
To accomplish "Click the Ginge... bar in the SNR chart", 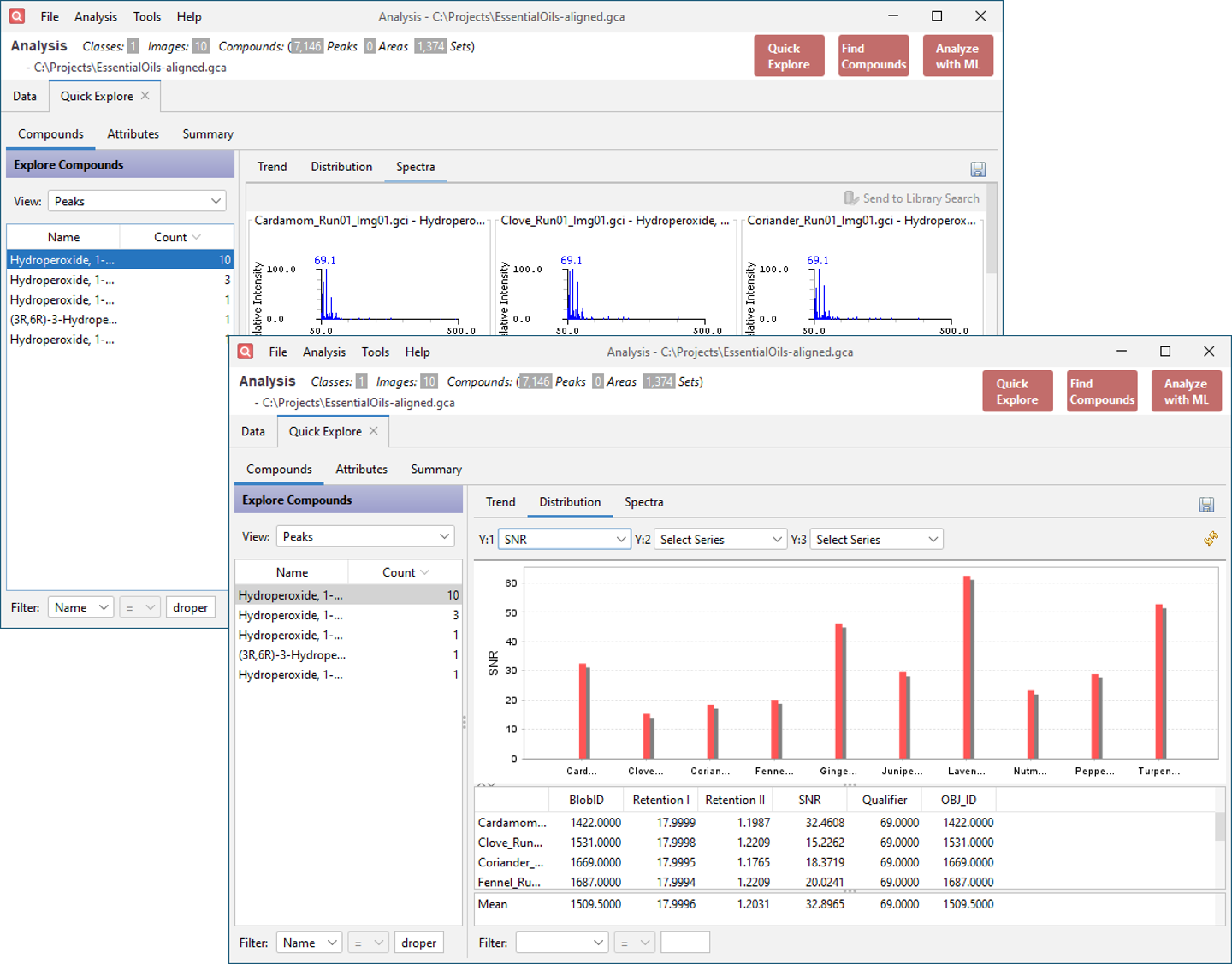I will tap(840, 691).
